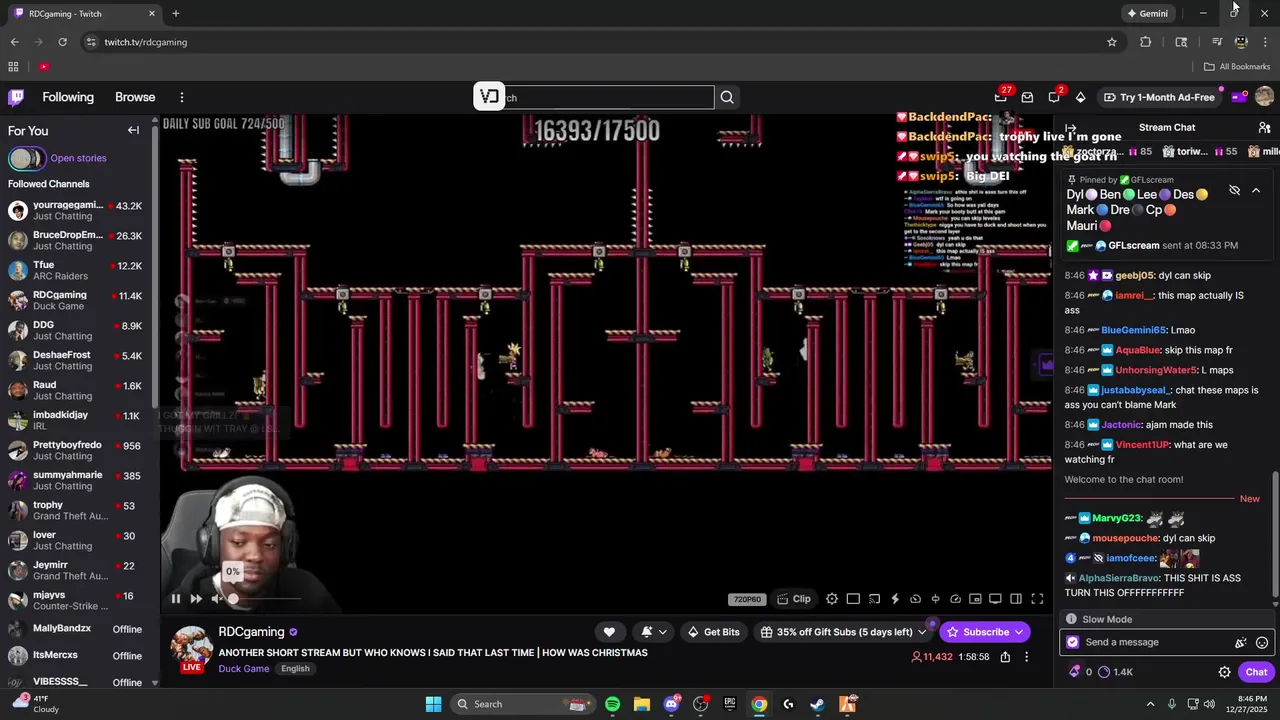
Task: Cast the stream to a device
Action: (x=874, y=599)
